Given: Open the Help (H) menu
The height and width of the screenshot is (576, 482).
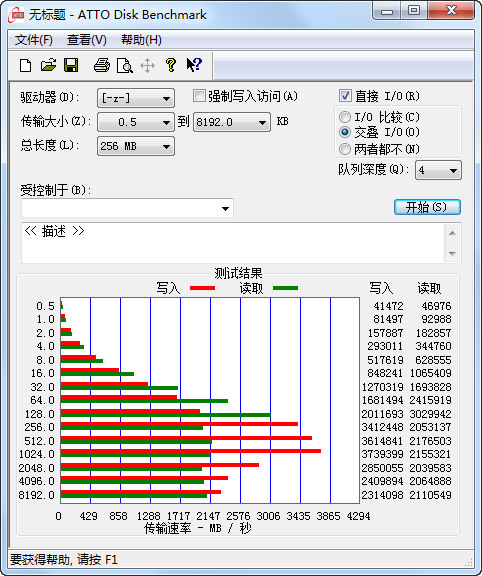Looking at the screenshot, I should [141, 40].
